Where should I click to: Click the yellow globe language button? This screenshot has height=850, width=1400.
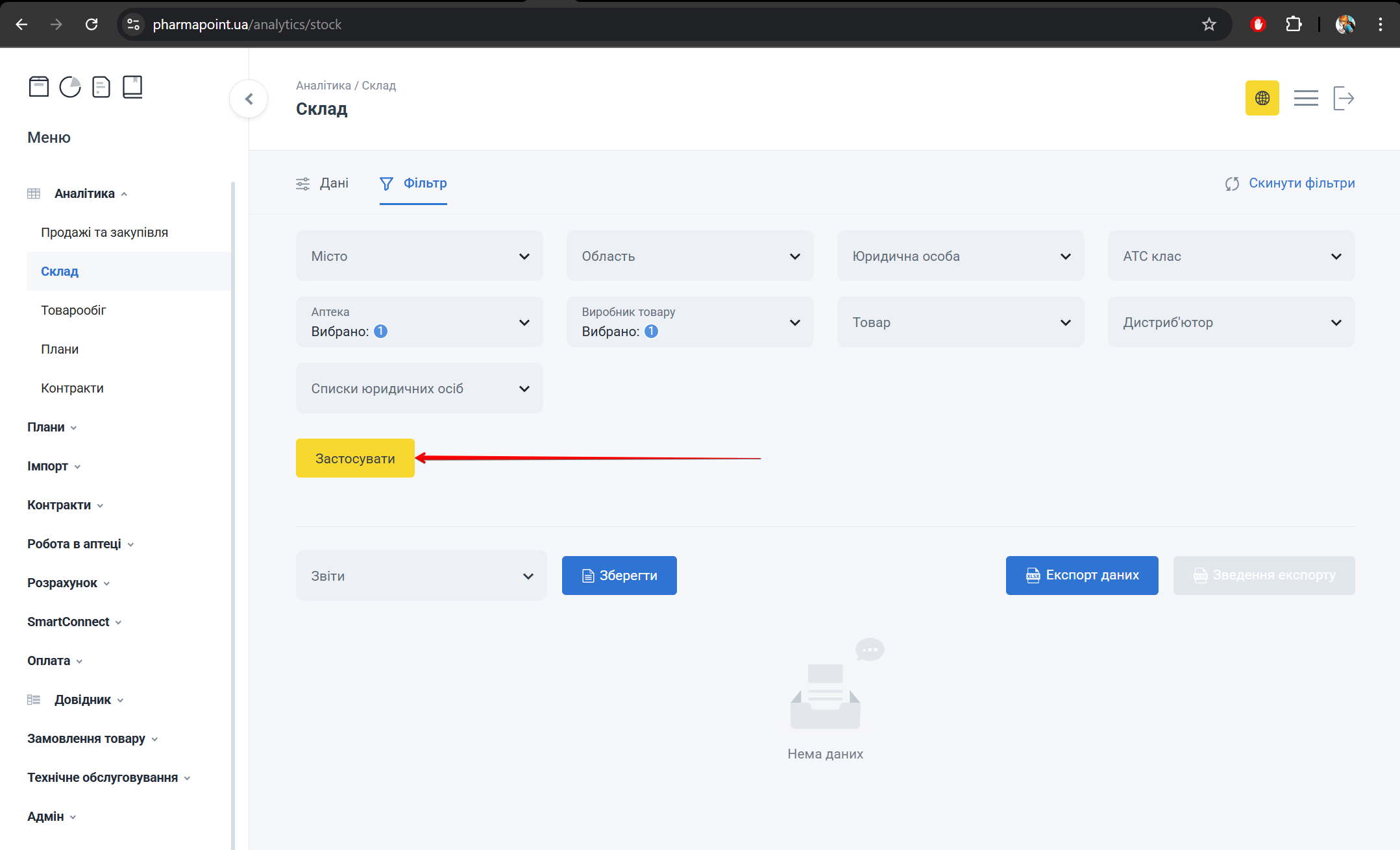pos(1262,98)
